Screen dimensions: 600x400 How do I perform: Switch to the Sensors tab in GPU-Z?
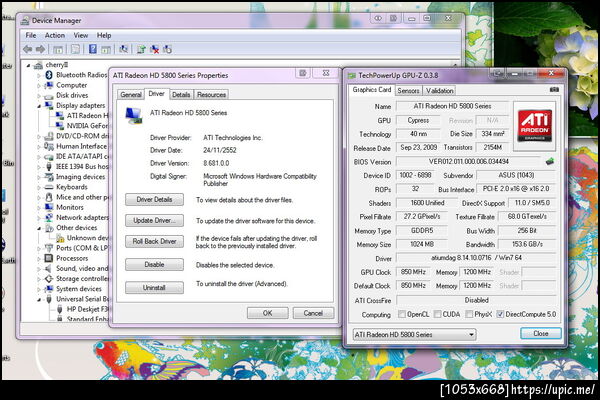(408, 91)
